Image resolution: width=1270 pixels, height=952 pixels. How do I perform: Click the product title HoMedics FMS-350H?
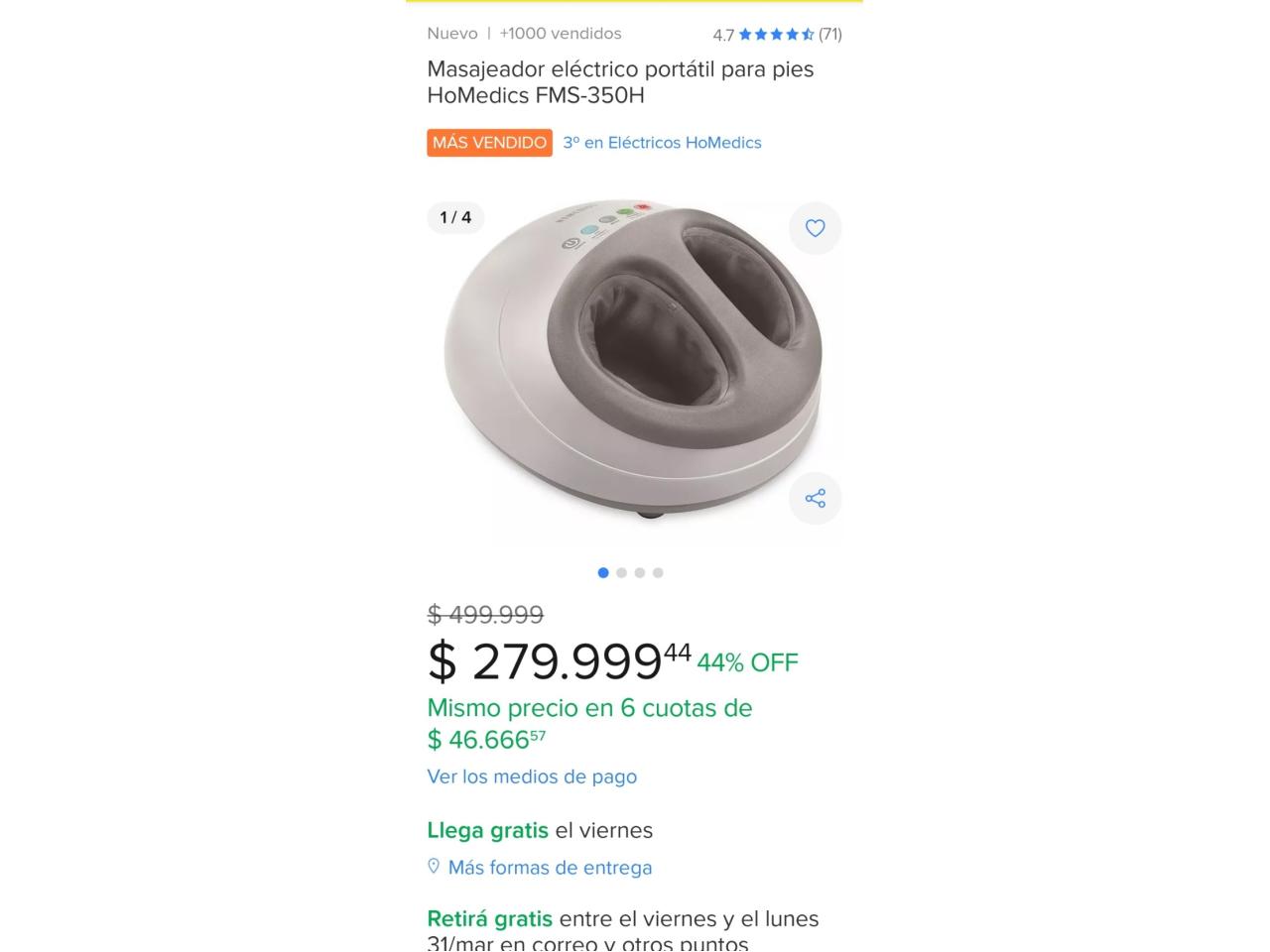(x=620, y=82)
